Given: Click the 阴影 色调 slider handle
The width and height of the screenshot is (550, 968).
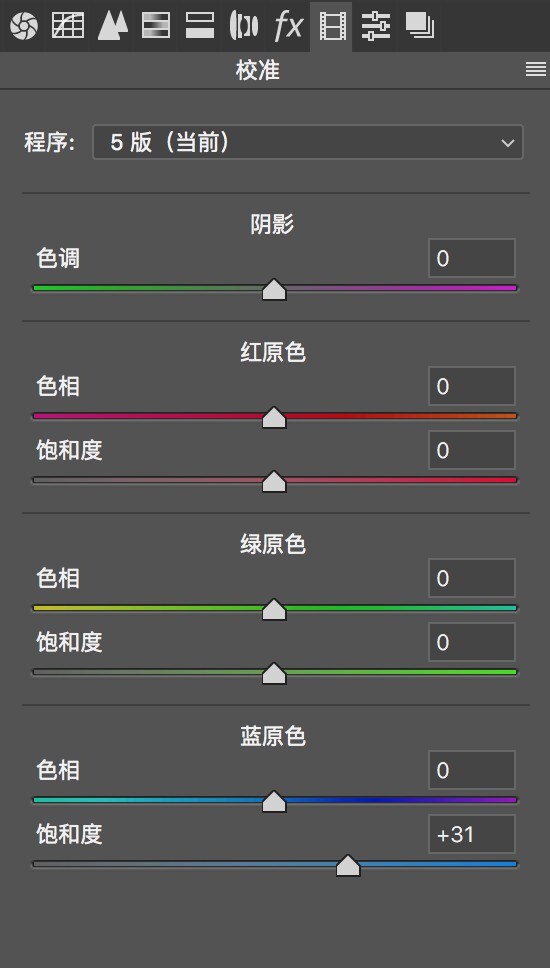Looking at the screenshot, I should pos(274,290).
